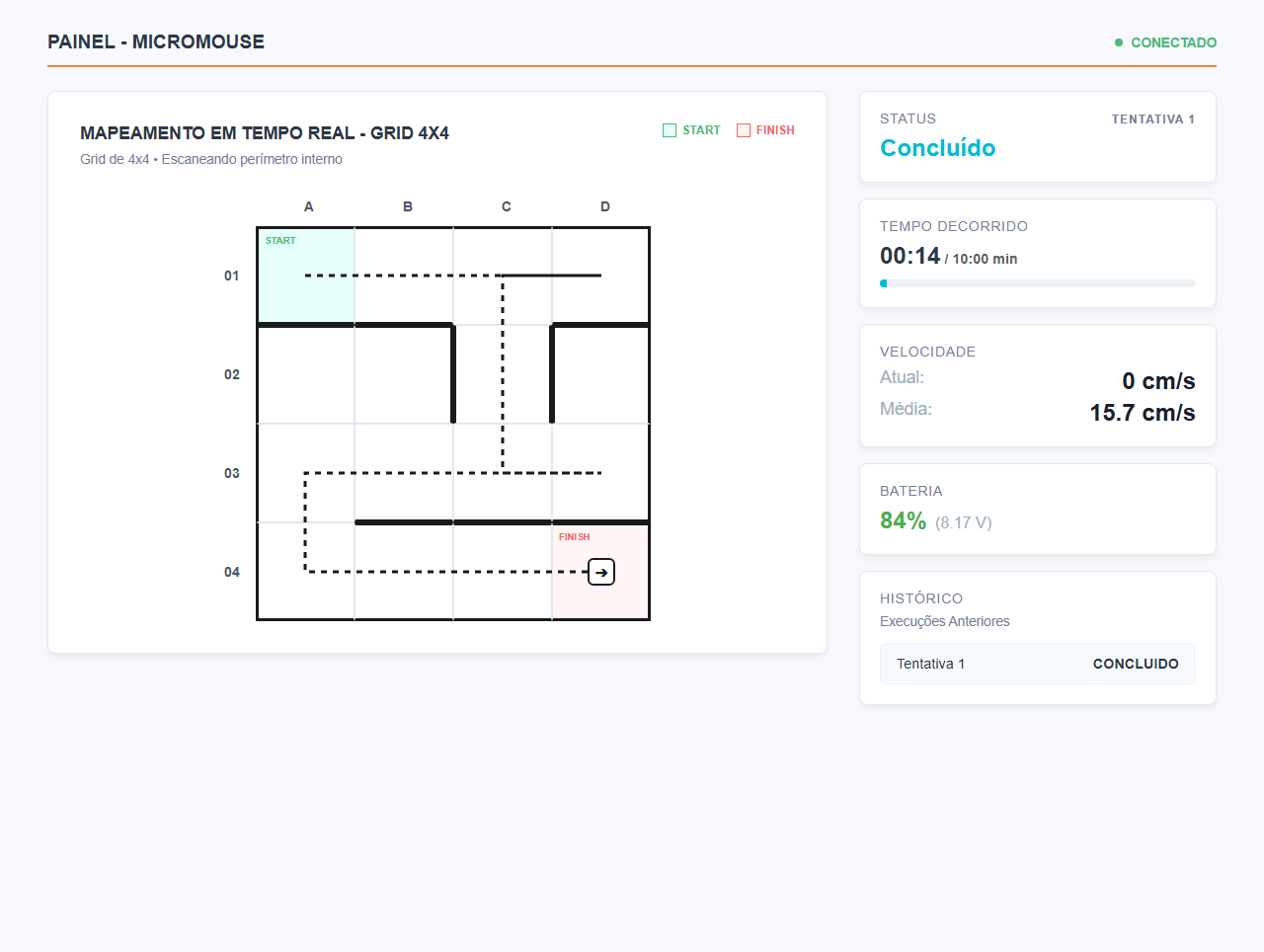
Task: Select row label '02' beside the maze
Action: [x=232, y=374]
